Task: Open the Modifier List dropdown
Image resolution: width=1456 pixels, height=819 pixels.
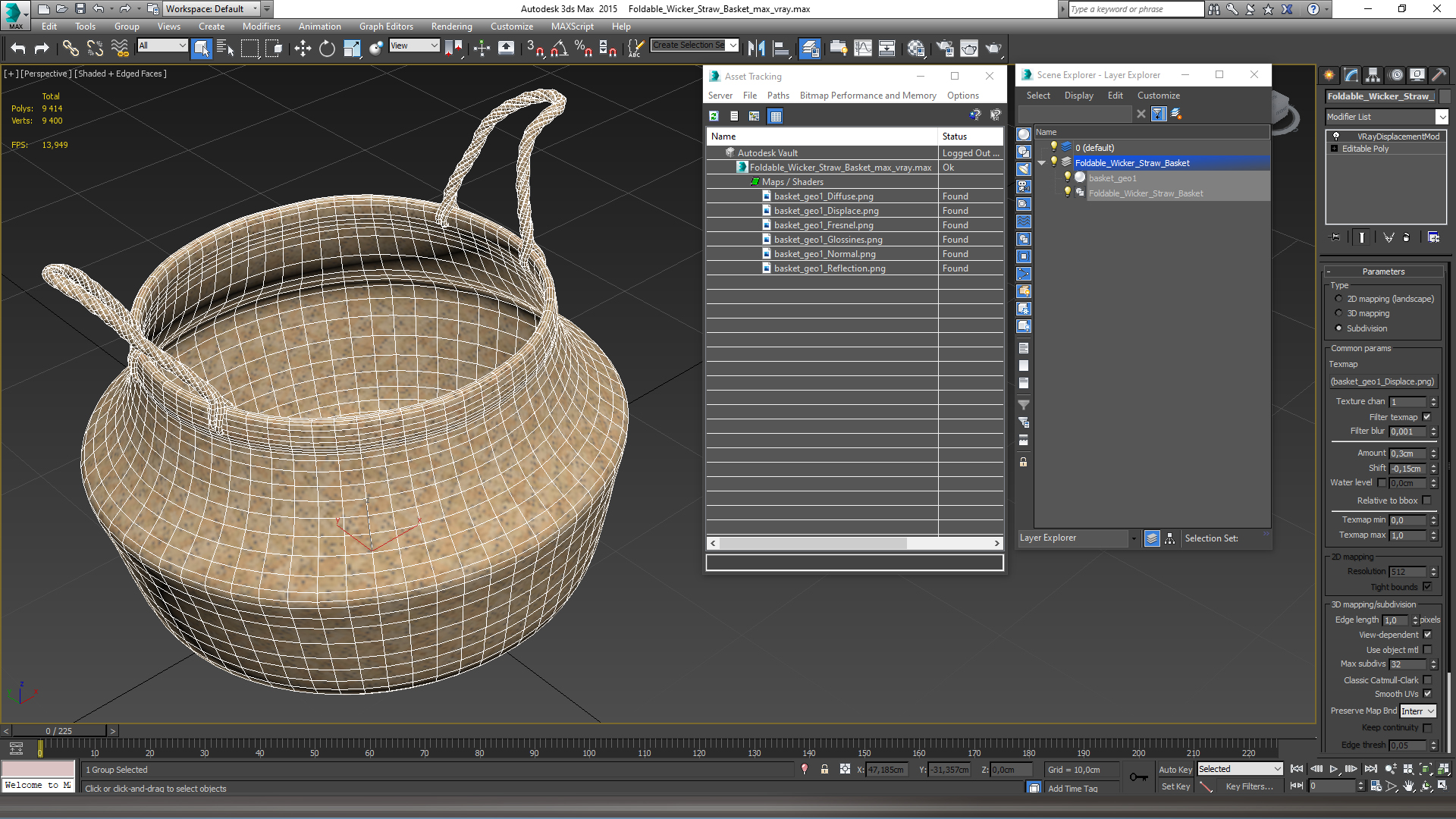Action: (x=1442, y=117)
